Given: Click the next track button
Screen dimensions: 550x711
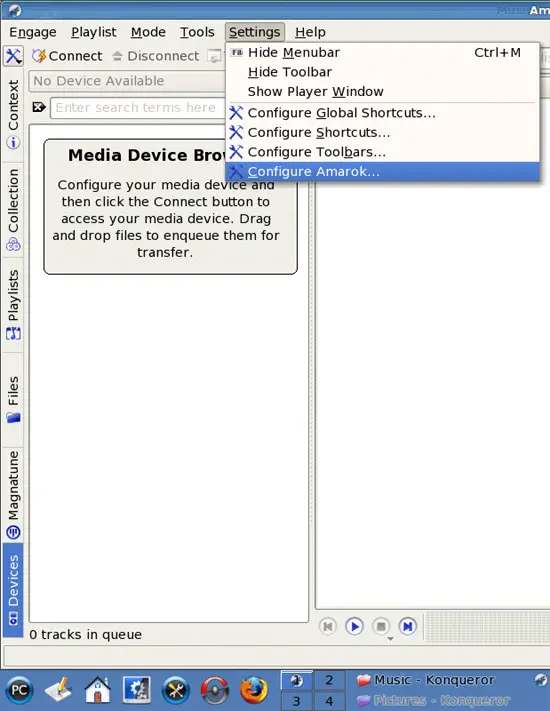Looking at the screenshot, I should click(408, 627).
